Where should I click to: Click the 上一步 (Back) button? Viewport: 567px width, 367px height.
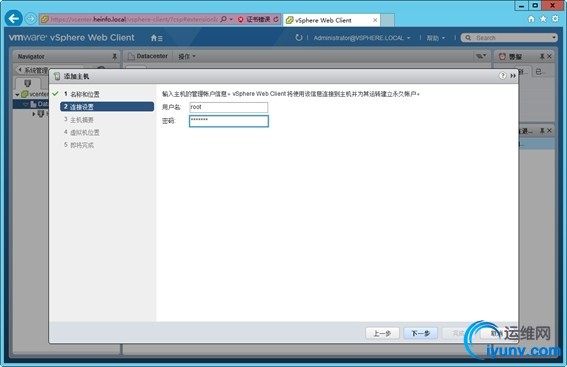click(x=382, y=333)
